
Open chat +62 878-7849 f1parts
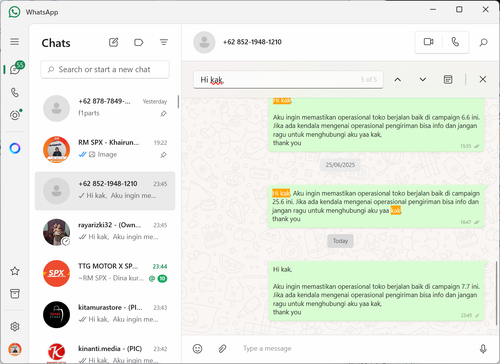[x=105, y=108]
